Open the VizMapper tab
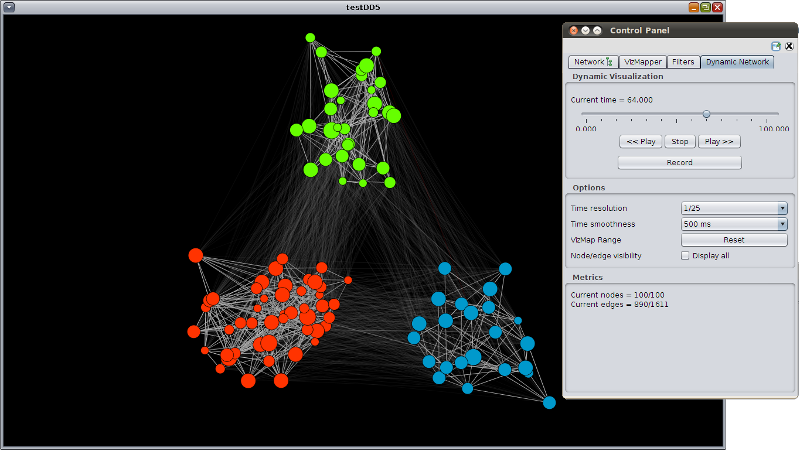Image resolution: width=800 pixels, height=451 pixels. pos(643,62)
